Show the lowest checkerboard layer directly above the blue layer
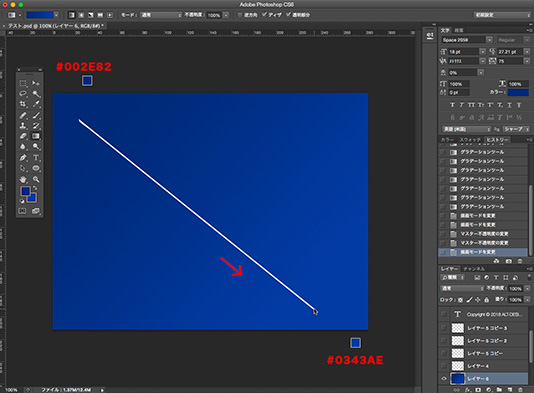The height and width of the screenshot is (393, 534). tap(444, 366)
